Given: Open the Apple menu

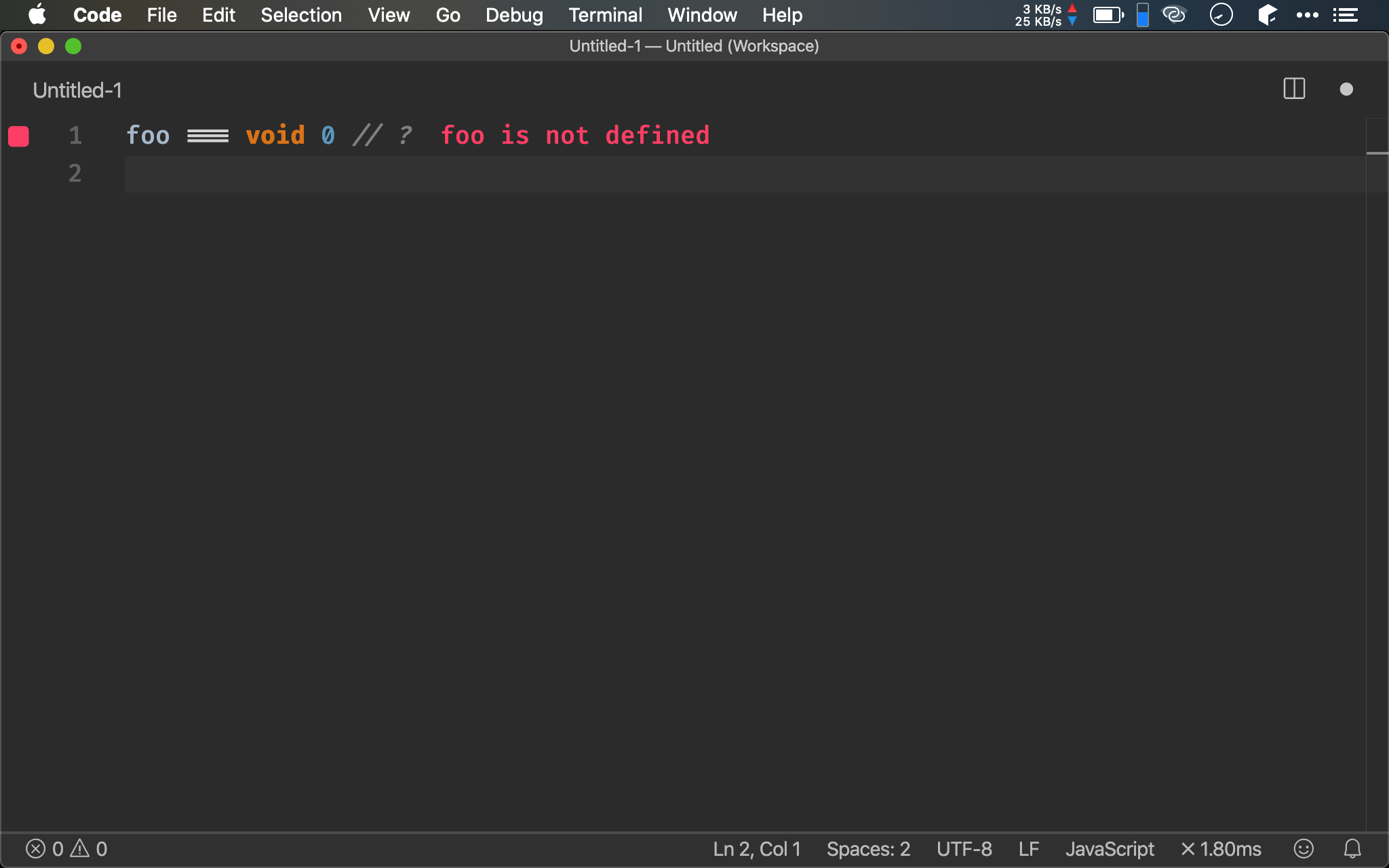Looking at the screenshot, I should (x=37, y=14).
